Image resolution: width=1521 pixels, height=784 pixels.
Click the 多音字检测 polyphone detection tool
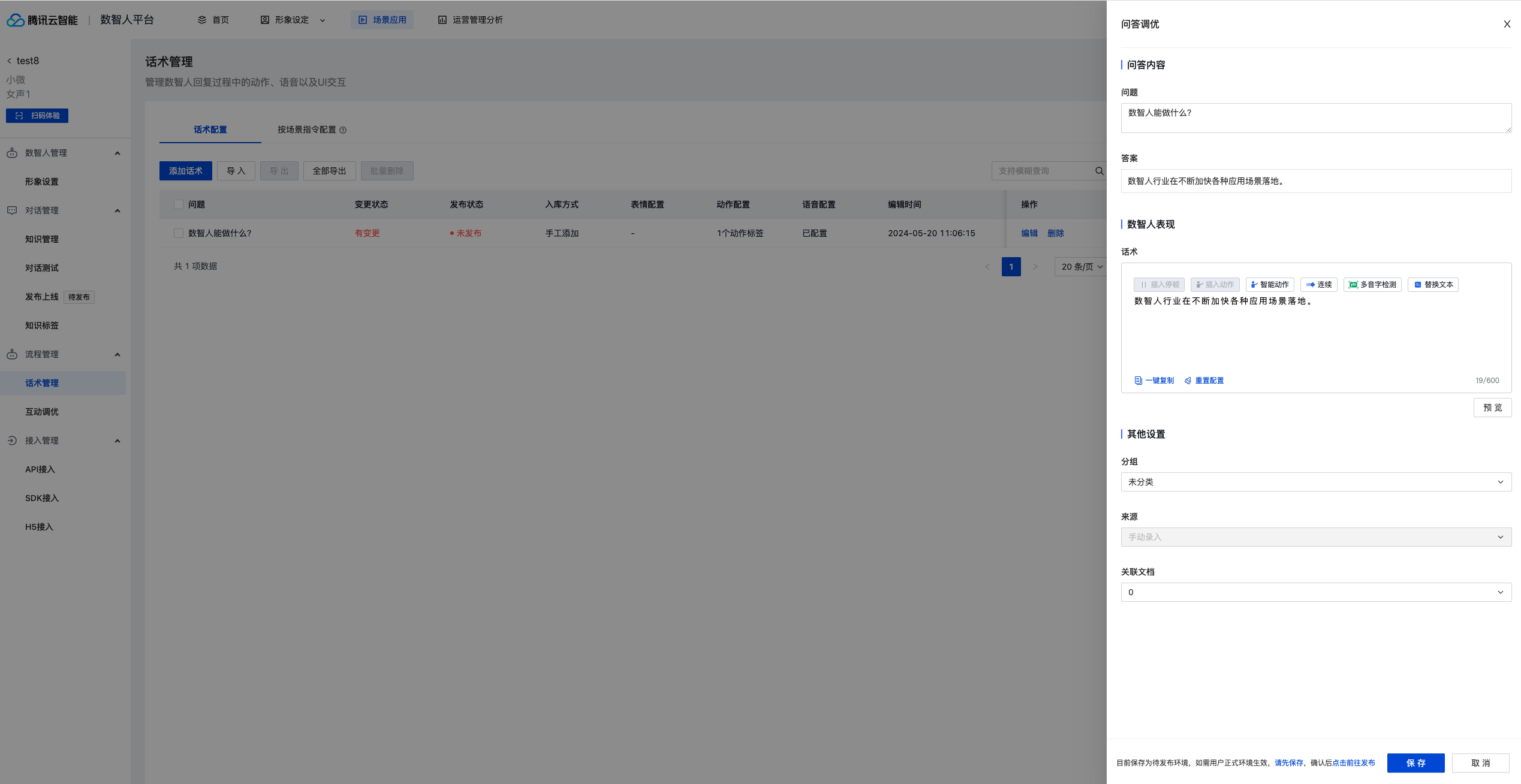[1372, 285]
